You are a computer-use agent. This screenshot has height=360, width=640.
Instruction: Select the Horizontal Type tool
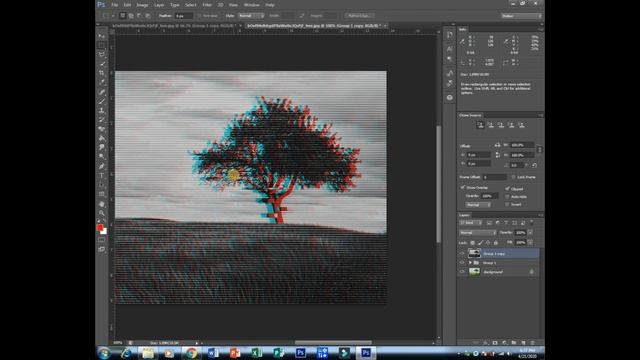click(101, 176)
